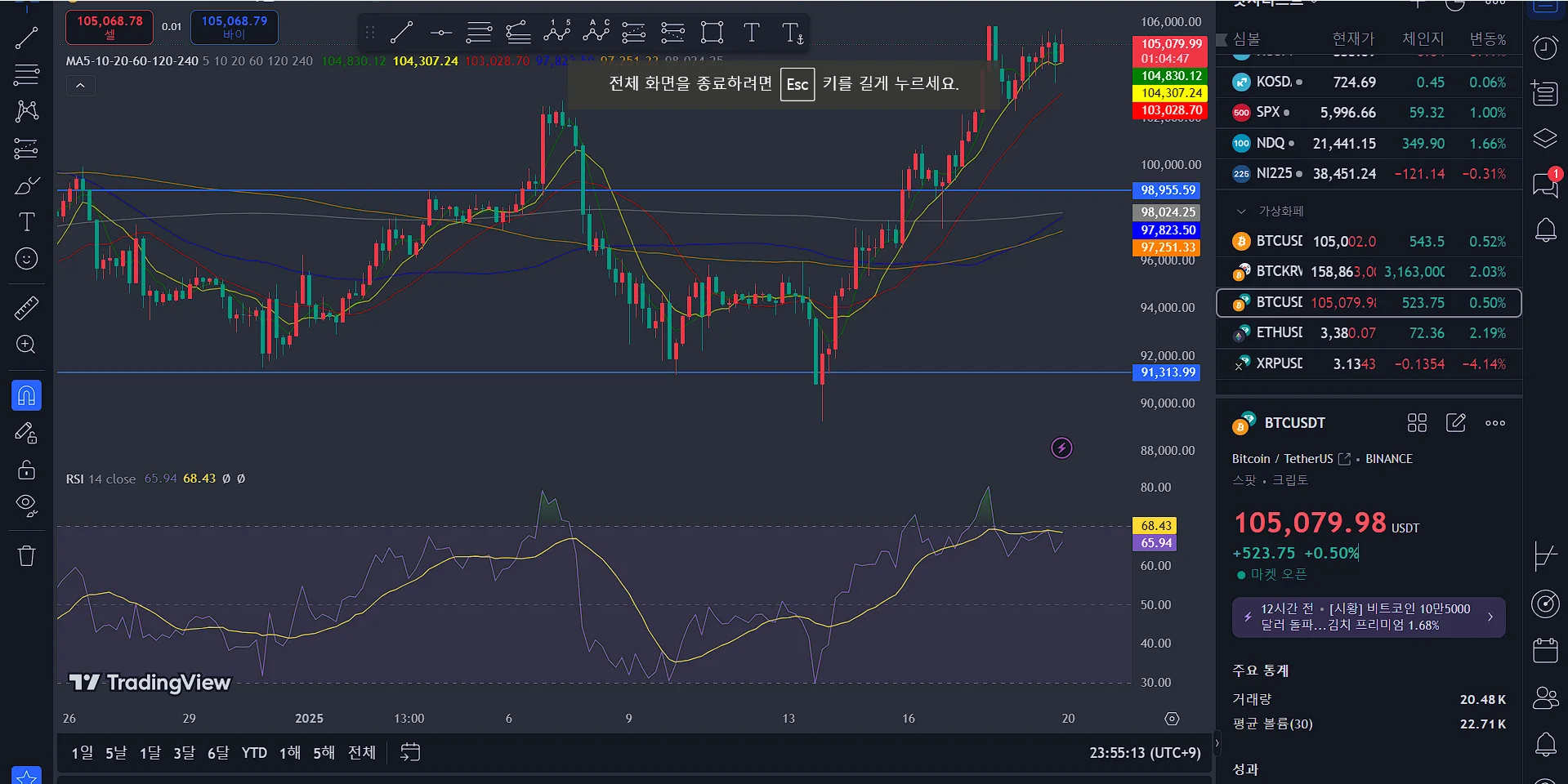Sort the watchlist by 변동% column

[x=1487, y=39]
